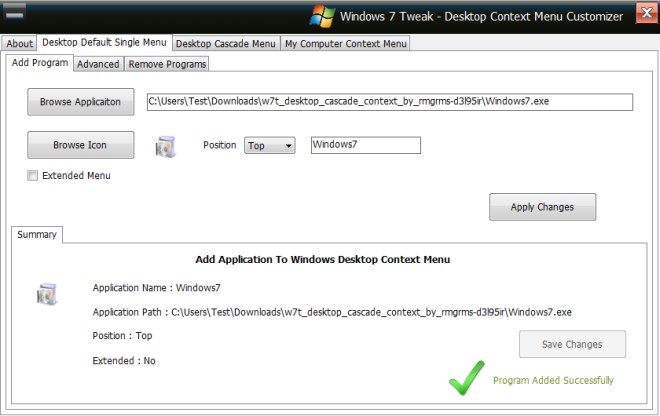The image size is (660, 416).
Task: Switch to Remove Programs sub-tab
Action: (x=167, y=64)
